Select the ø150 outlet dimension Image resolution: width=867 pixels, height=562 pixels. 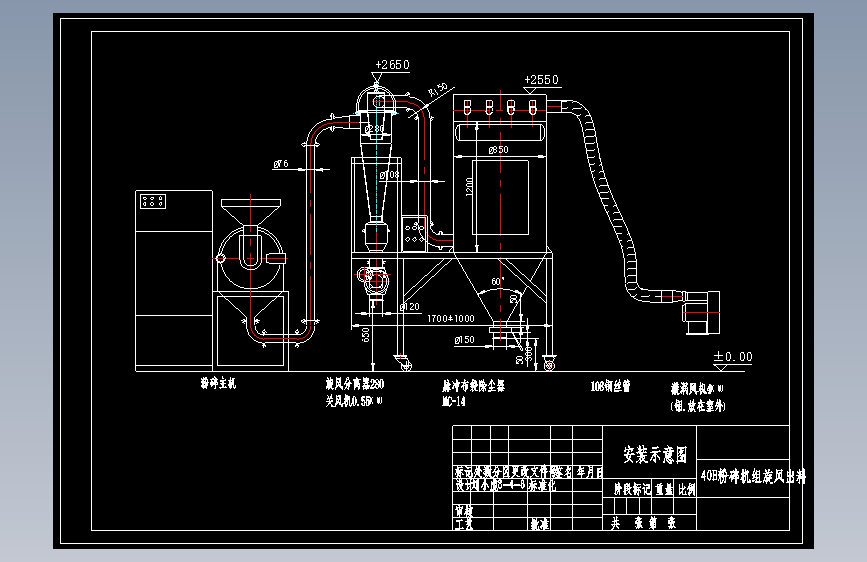point(464,340)
